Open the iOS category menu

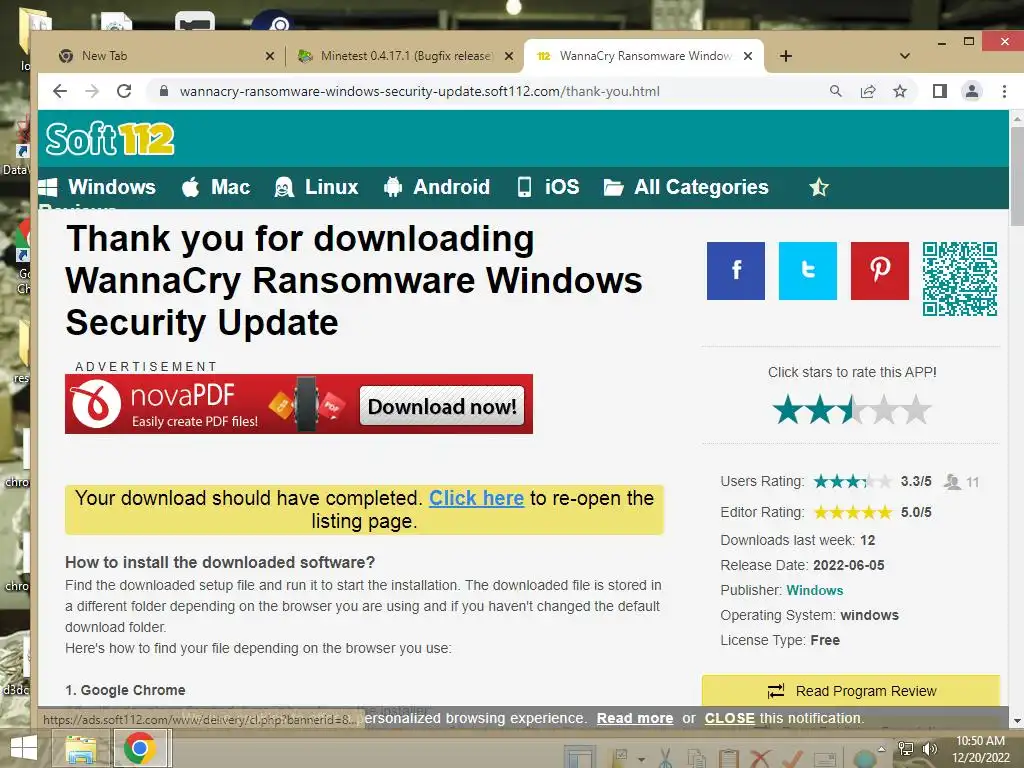pos(548,187)
